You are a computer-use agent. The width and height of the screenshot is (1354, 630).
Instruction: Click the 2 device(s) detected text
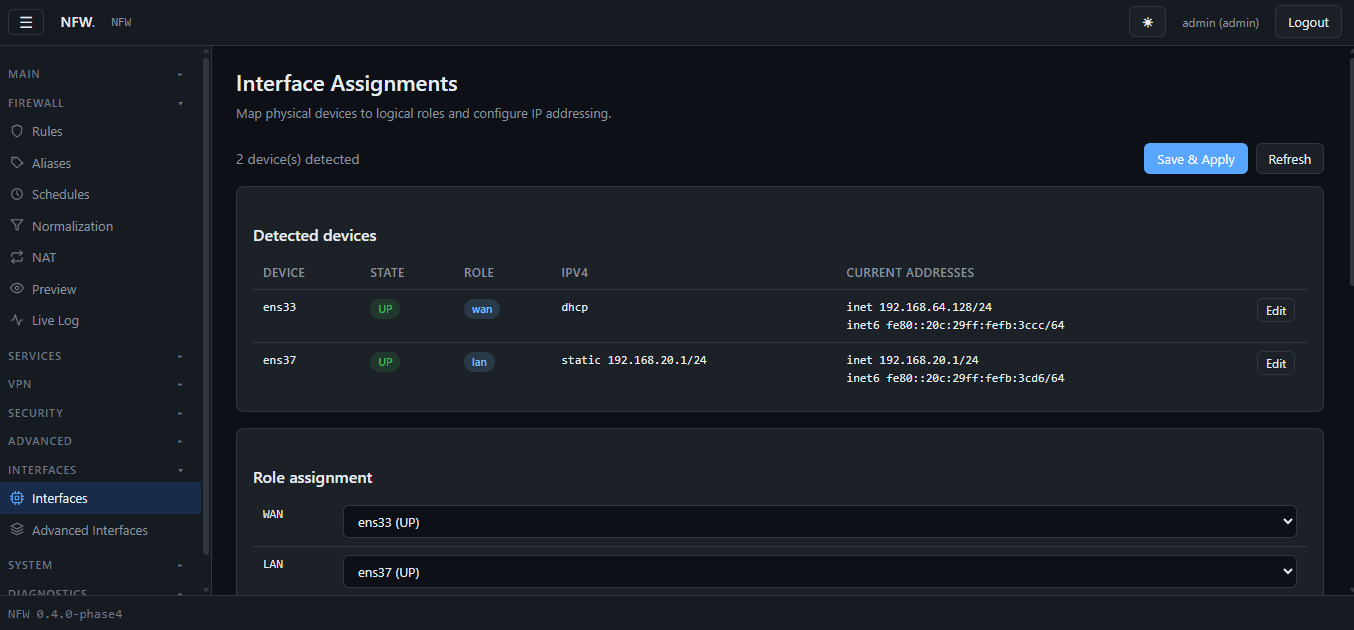coord(298,159)
